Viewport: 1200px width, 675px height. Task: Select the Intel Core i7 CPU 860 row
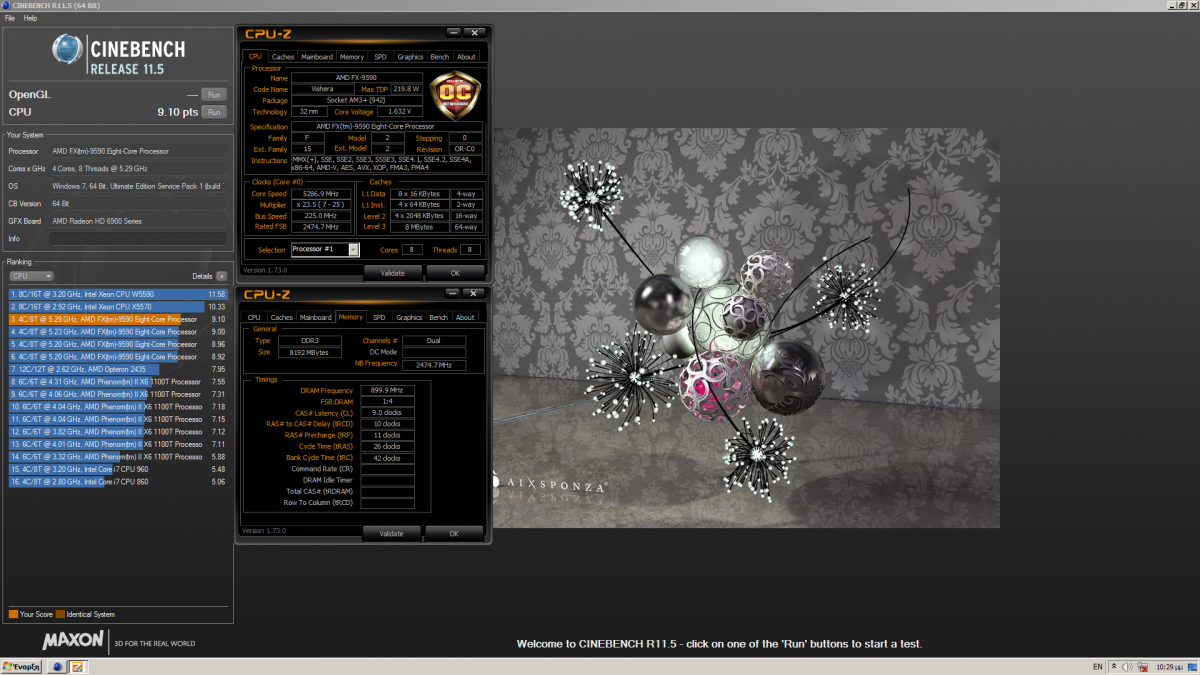[118, 481]
